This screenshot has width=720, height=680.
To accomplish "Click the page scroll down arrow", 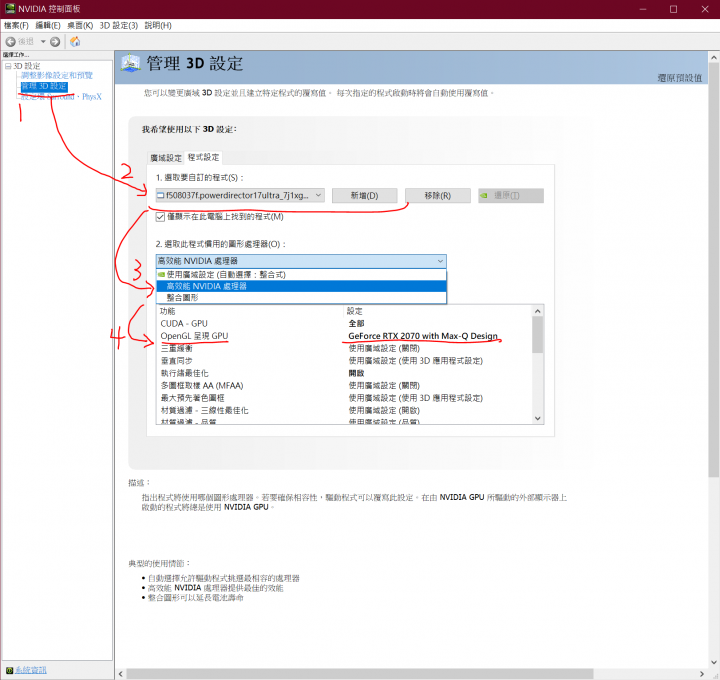I will tap(713, 662).
